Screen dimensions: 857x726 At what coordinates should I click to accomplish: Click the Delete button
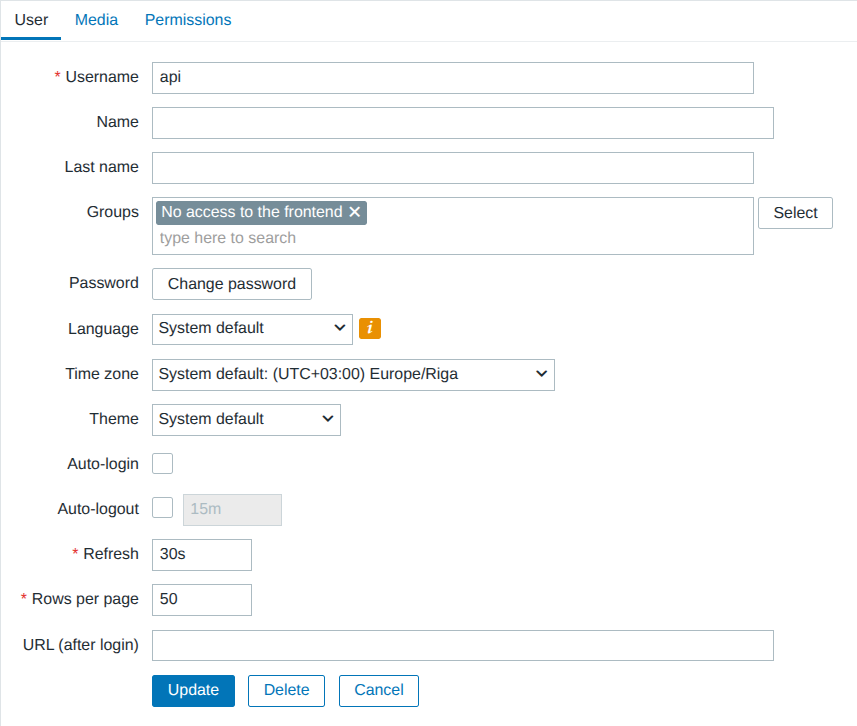286,690
